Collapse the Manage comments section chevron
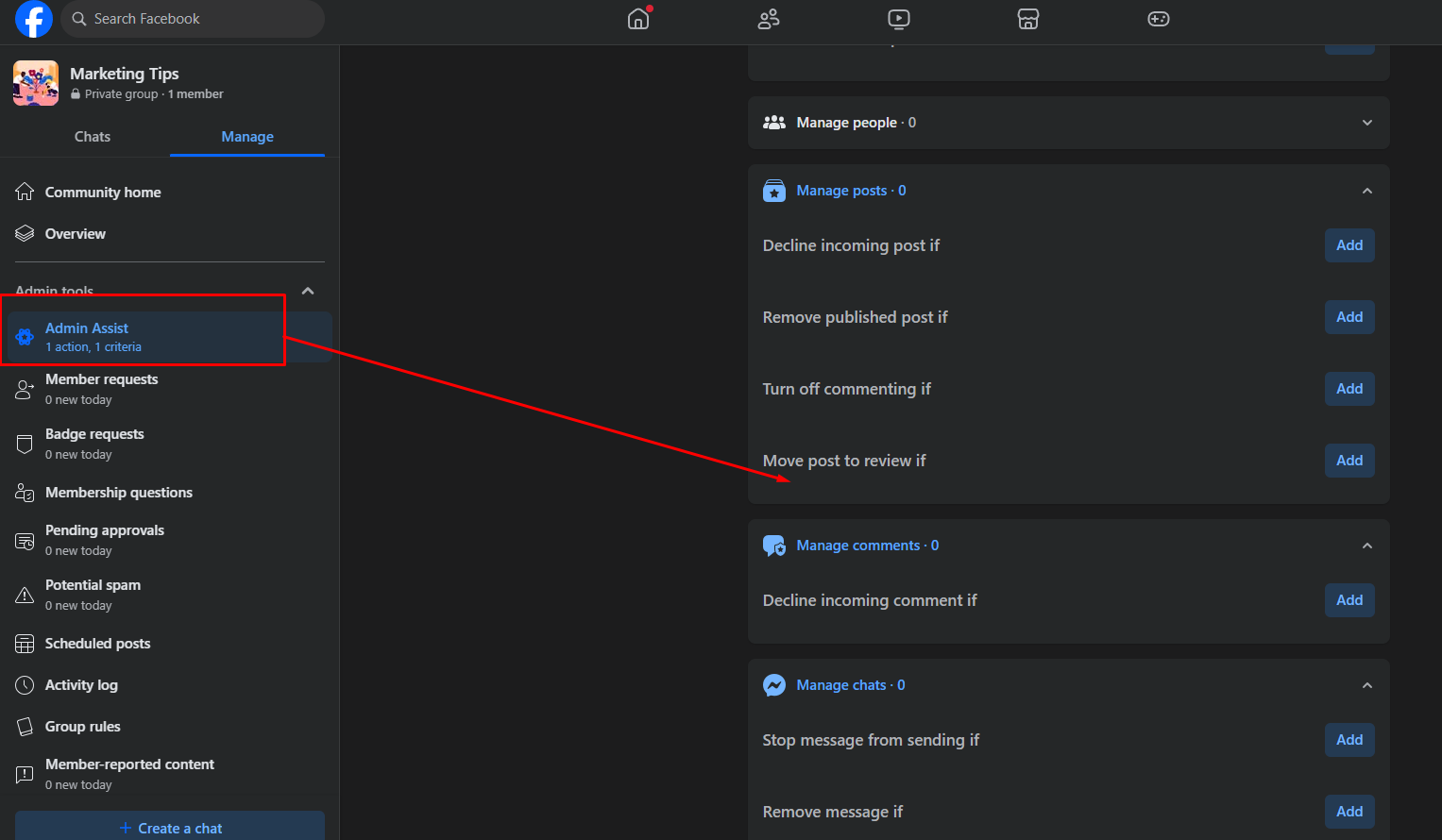This screenshot has height=840, width=1442. click(x=1367, y=546)
